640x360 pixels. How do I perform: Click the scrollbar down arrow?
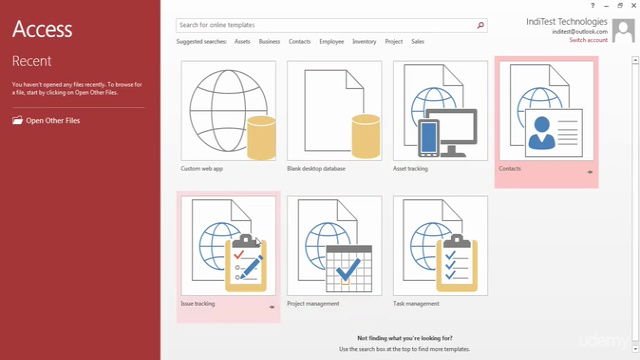pyautogui.click(x=635, y=349)
